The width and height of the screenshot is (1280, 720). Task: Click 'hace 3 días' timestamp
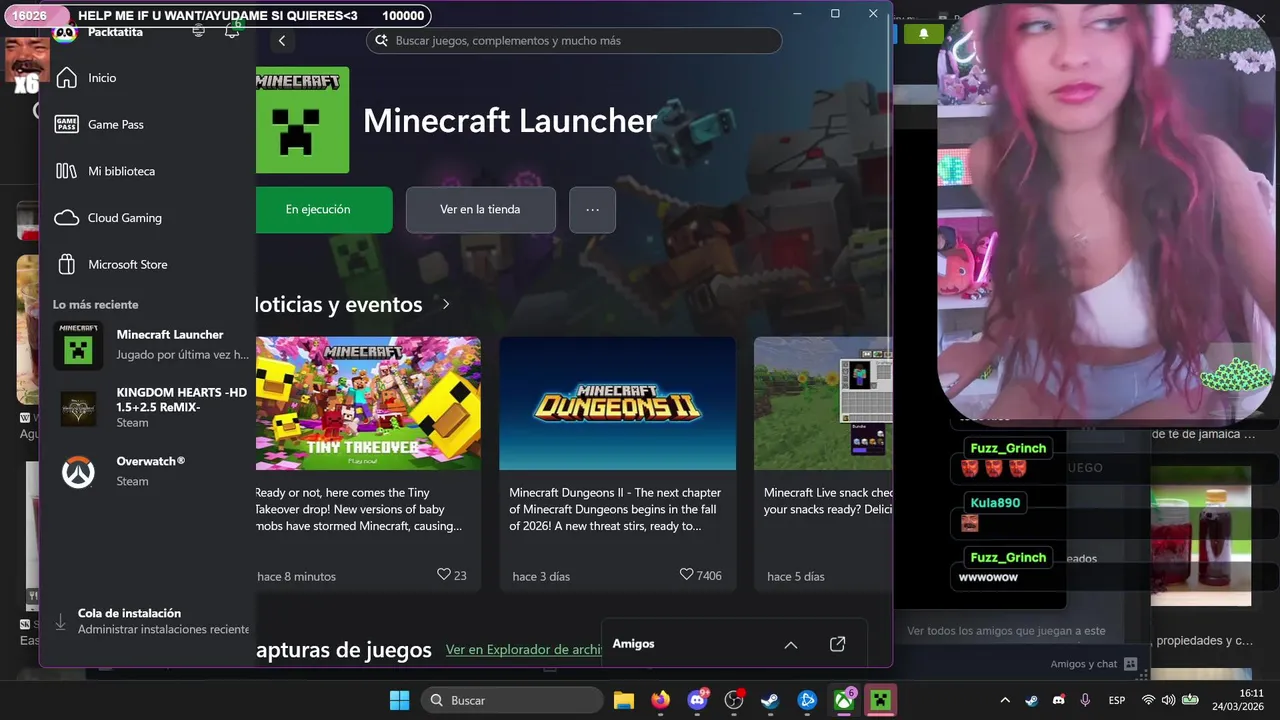541,576
